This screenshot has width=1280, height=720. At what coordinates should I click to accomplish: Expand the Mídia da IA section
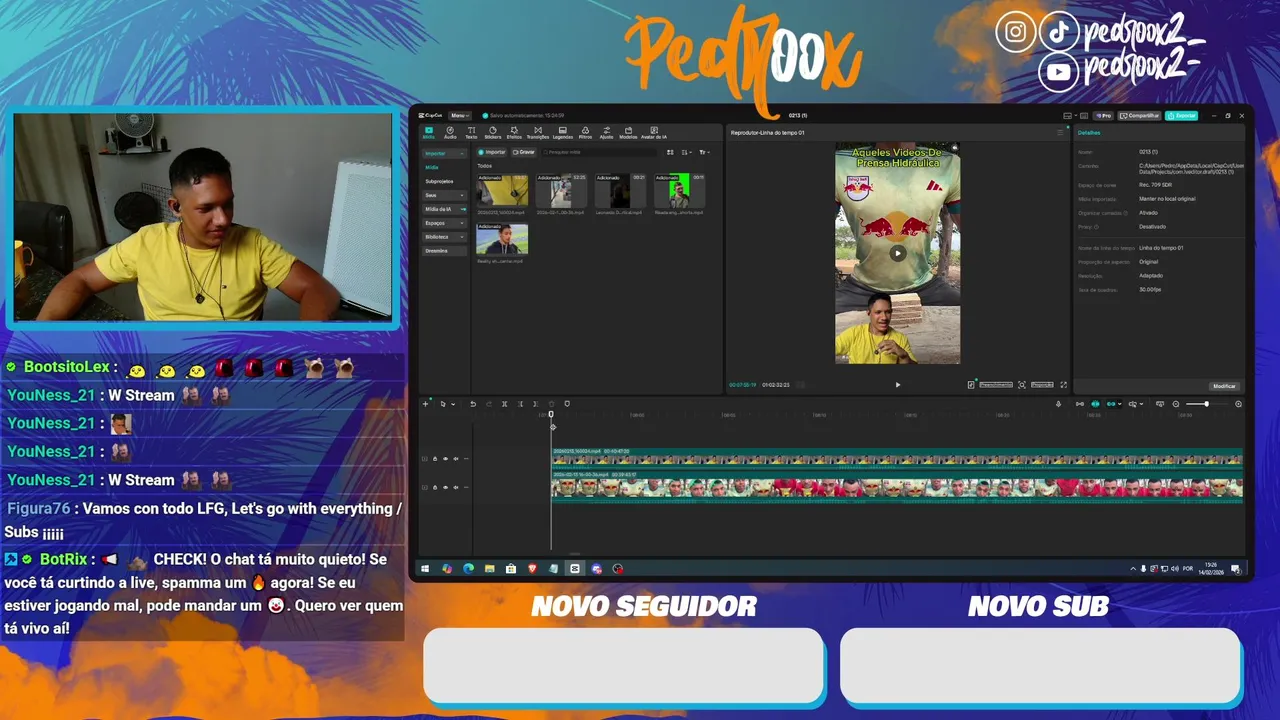coord(444,209)
